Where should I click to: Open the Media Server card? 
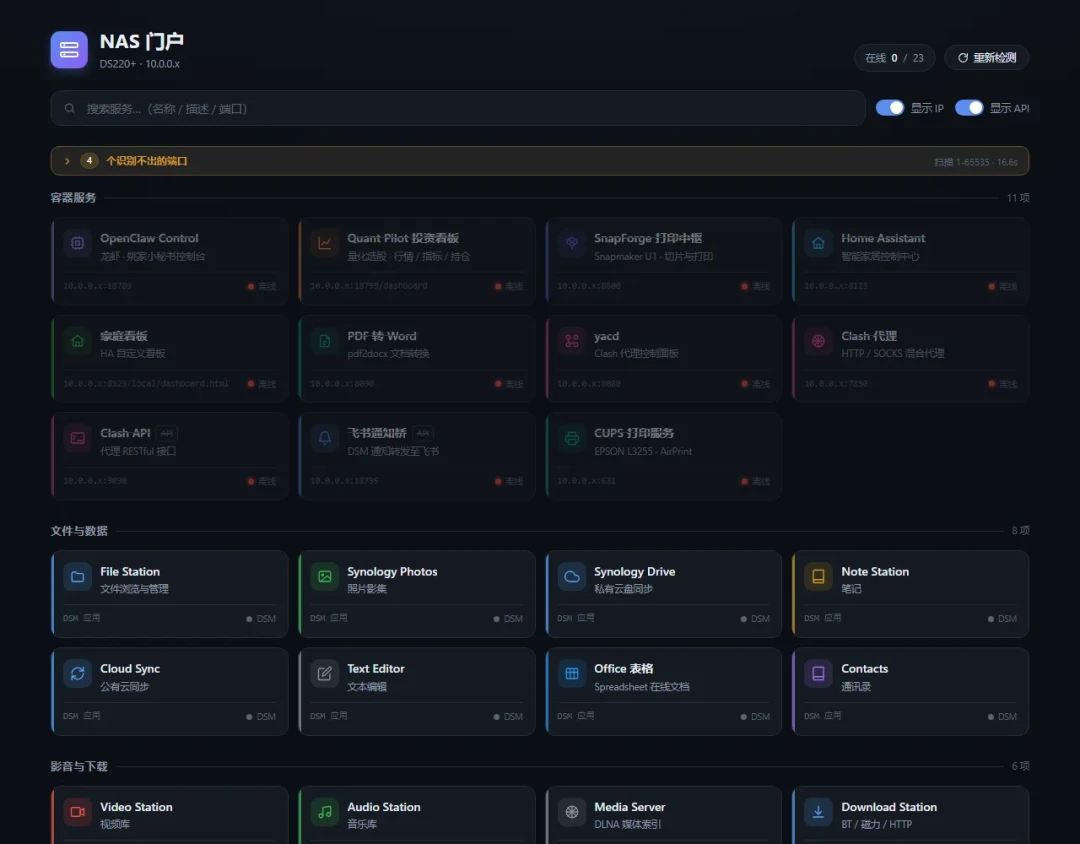coord(664,815)
